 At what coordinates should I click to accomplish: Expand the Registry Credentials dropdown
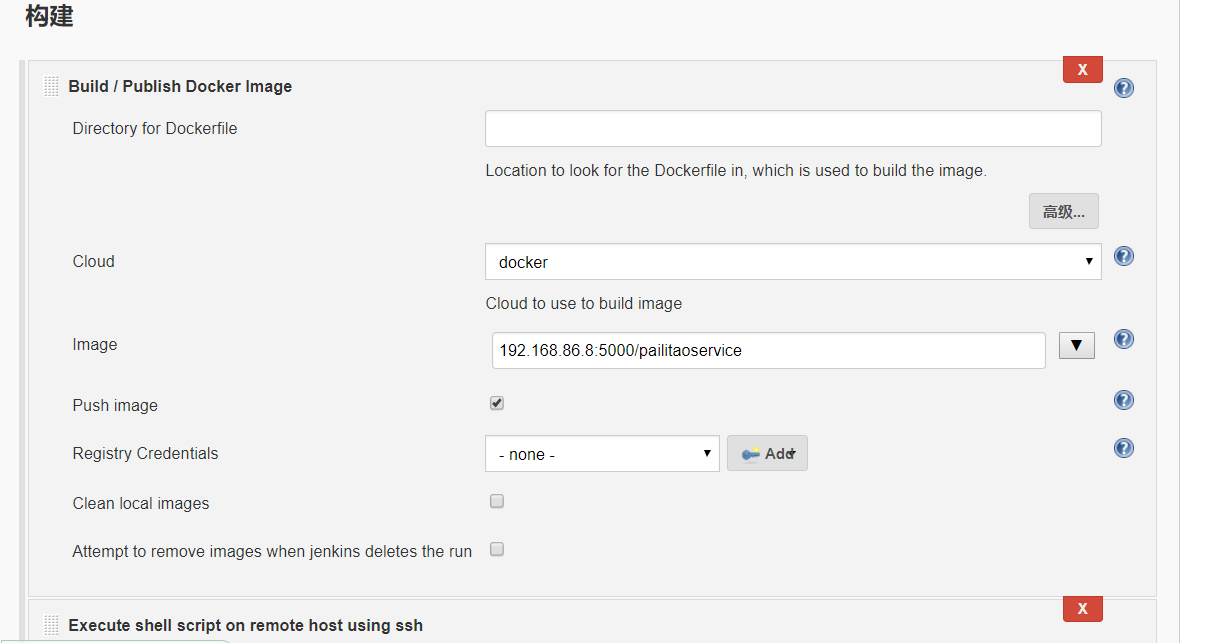[602, 454]
